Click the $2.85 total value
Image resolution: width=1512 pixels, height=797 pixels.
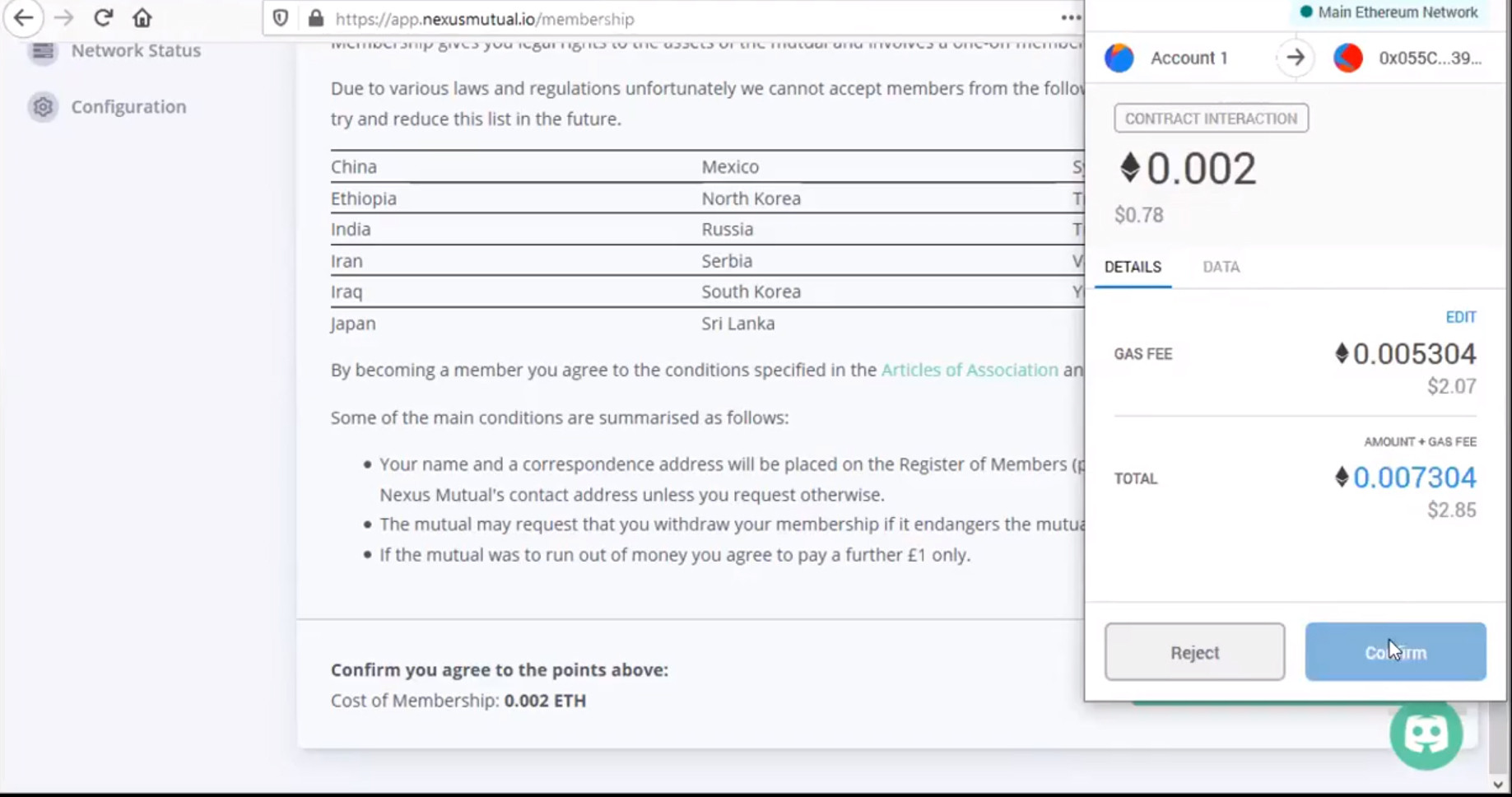pyautogui.click(x=1452, y=510)
